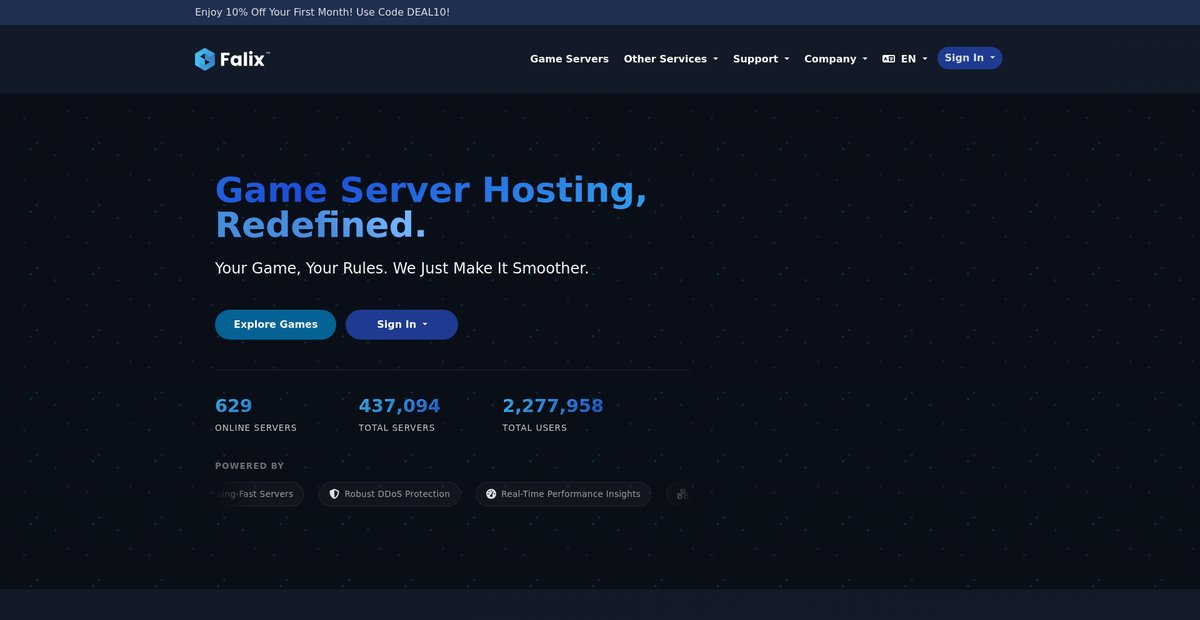
Task: Click the language flag icon next to EN
Action: (x=889, y=59)
